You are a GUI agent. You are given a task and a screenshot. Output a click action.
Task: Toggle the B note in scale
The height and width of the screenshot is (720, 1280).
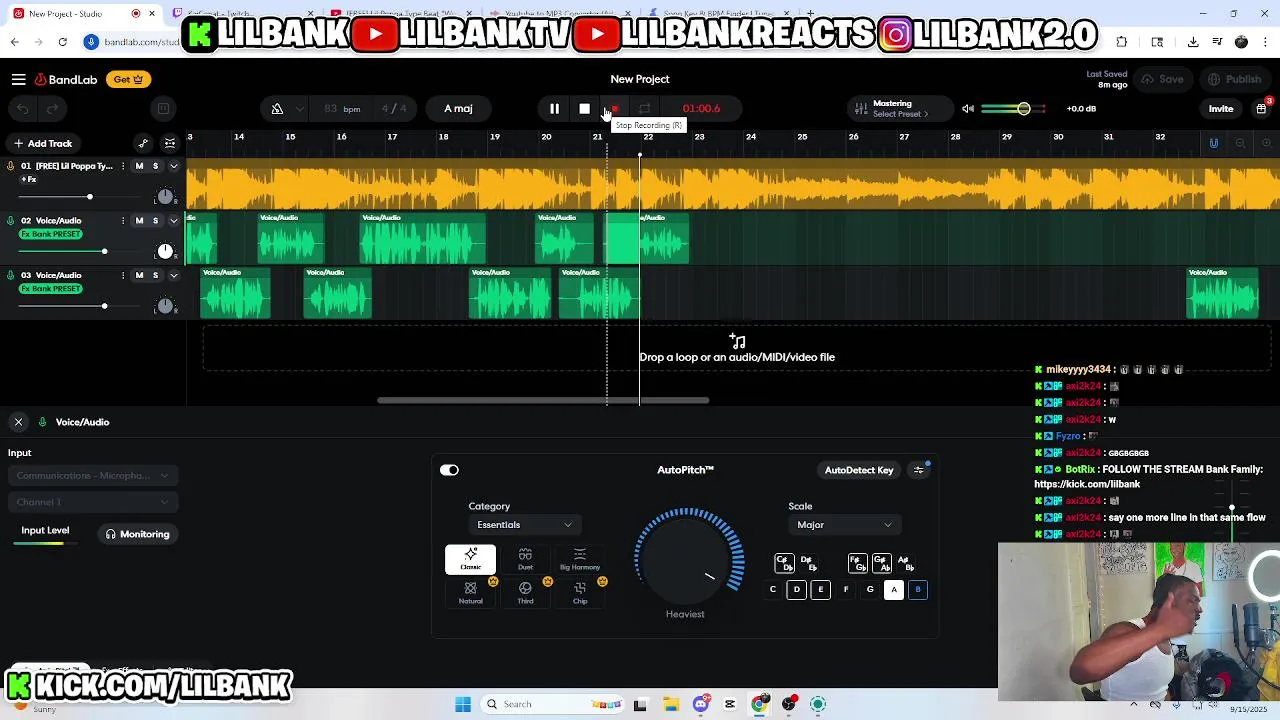point(918,590)
